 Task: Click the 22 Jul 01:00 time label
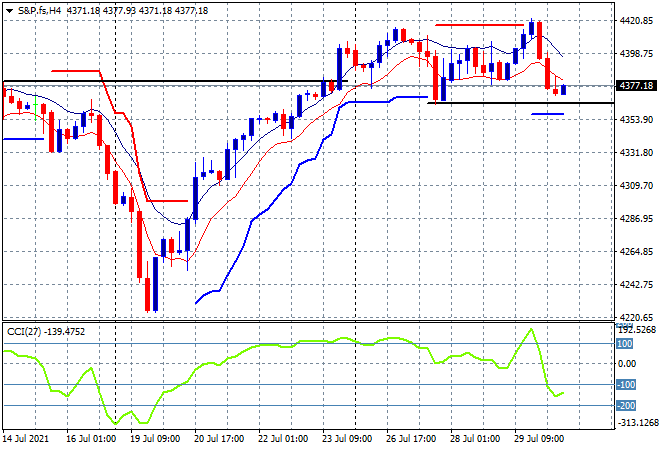pos(283,439)
